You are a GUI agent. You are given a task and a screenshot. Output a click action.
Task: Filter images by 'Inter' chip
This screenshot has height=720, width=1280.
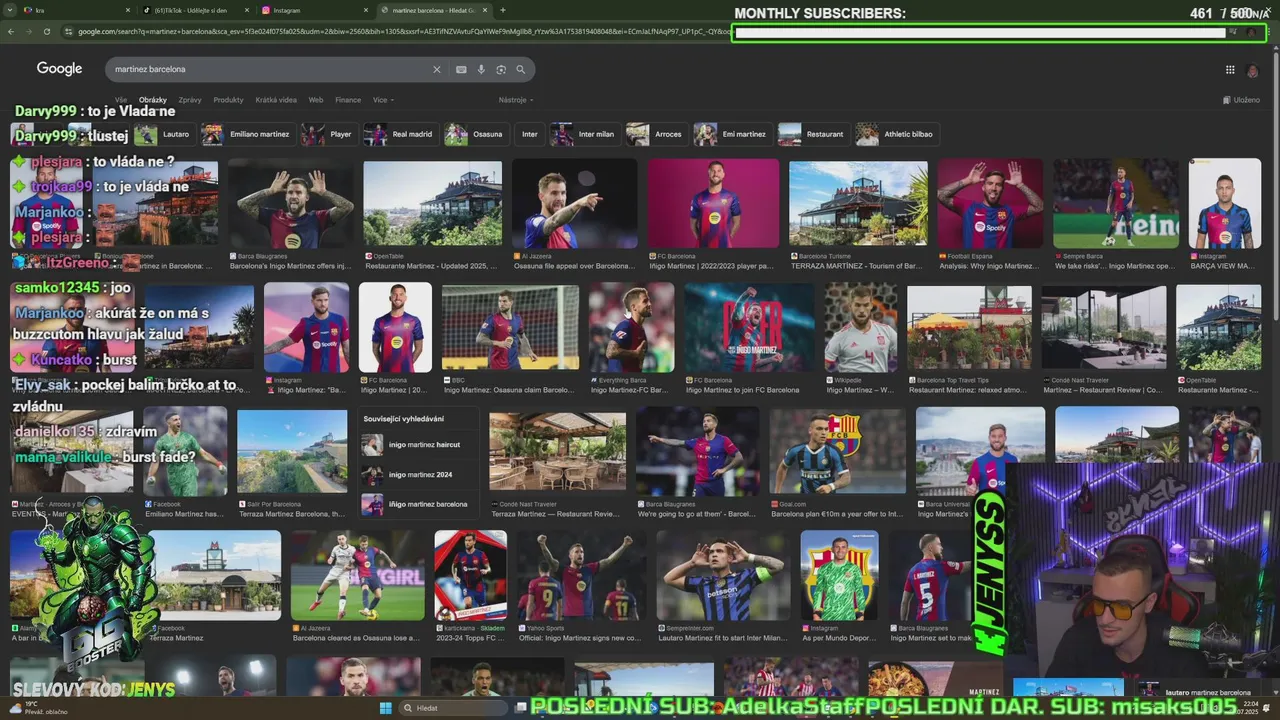pyautogui.click(x=529, y=134)
